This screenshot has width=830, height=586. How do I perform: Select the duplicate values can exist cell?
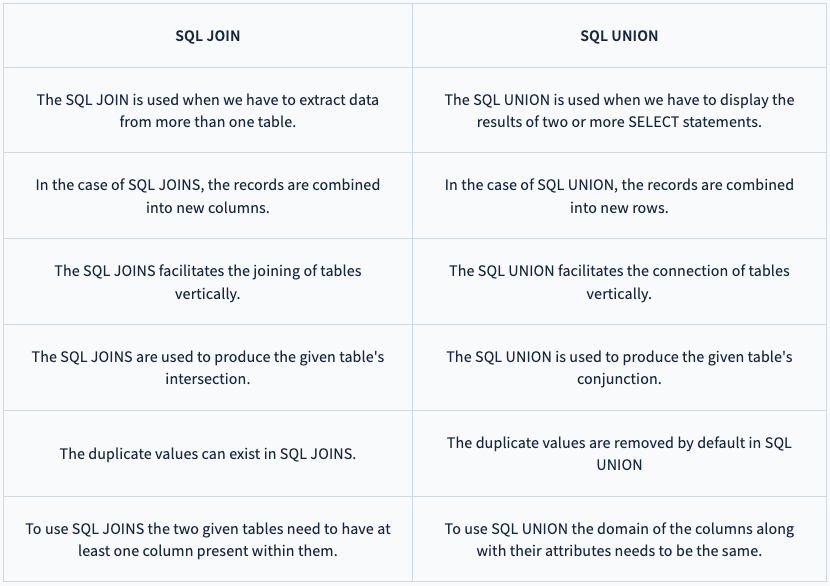point(208,454)
